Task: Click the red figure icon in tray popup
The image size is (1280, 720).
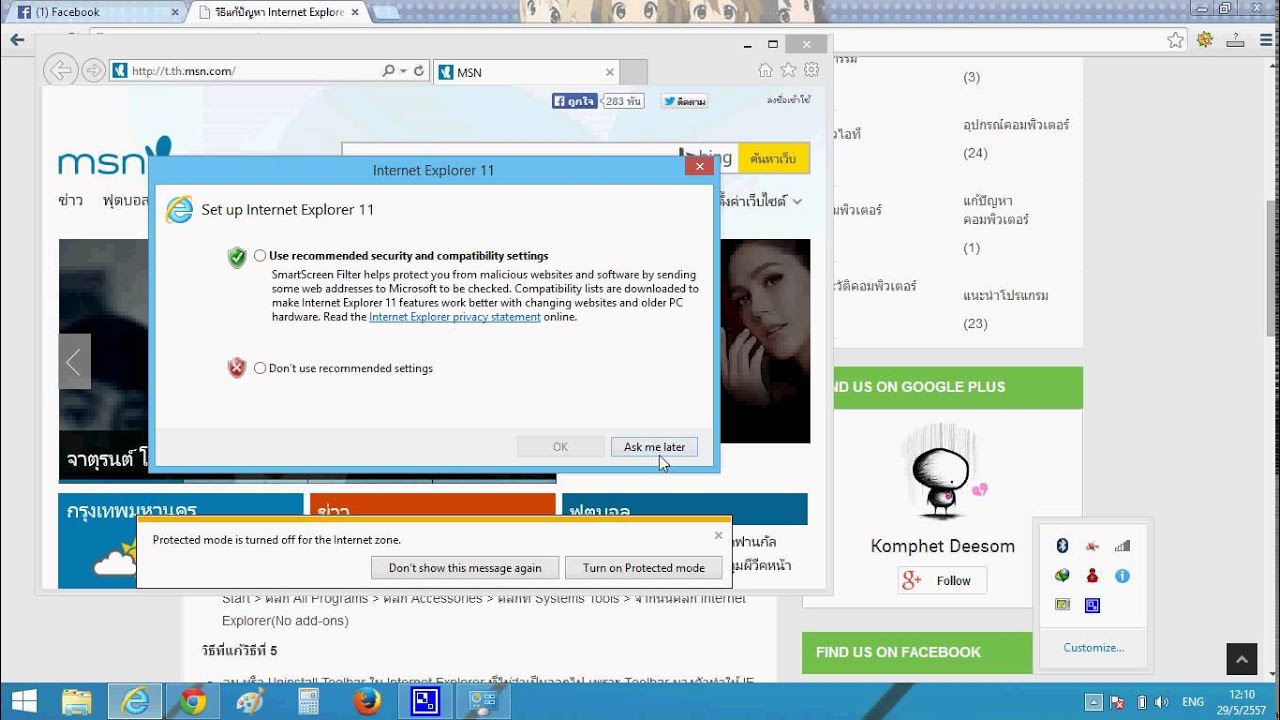Action: 1092,576
